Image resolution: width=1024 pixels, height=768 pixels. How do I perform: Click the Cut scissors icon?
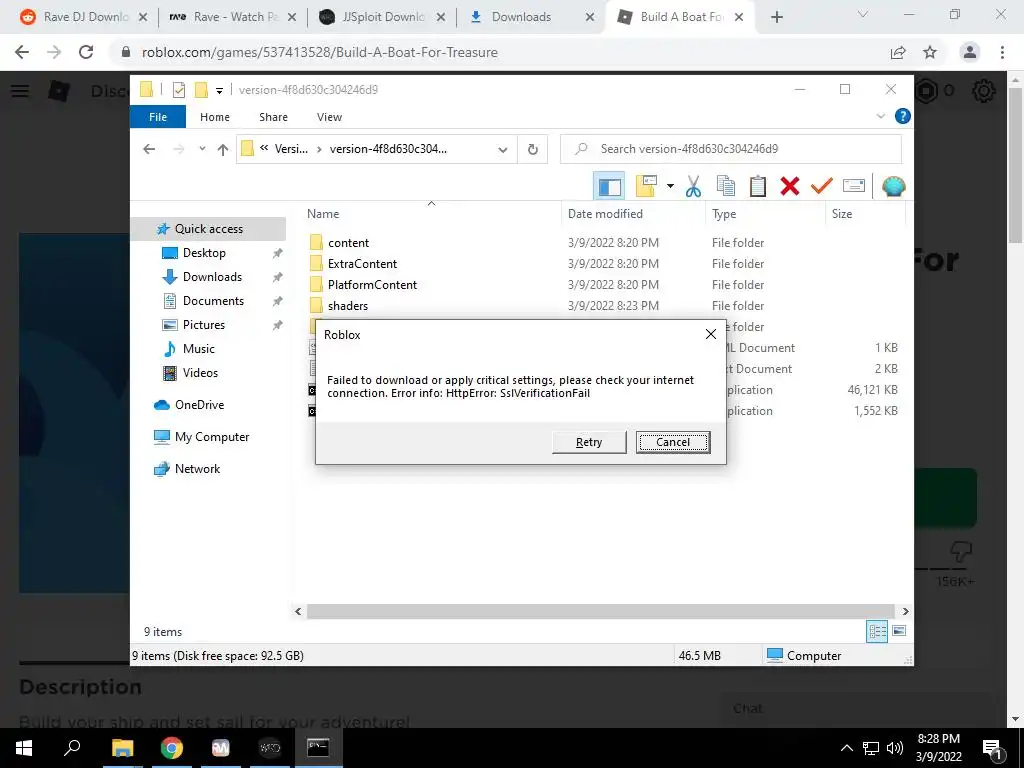click(x=693, y=186)
